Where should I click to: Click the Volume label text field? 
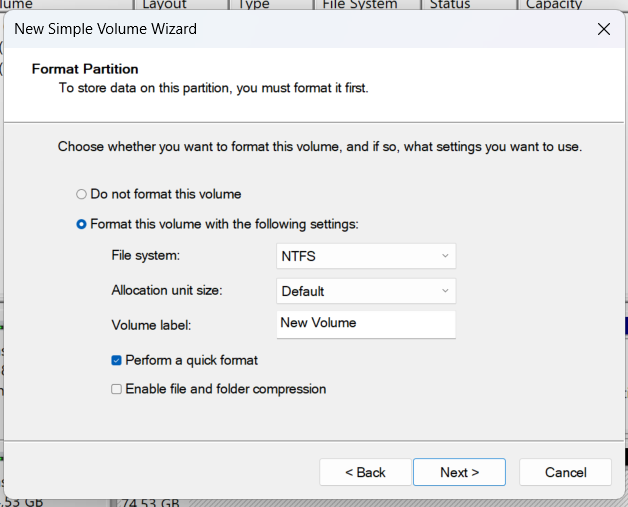[x=366, y=323]
